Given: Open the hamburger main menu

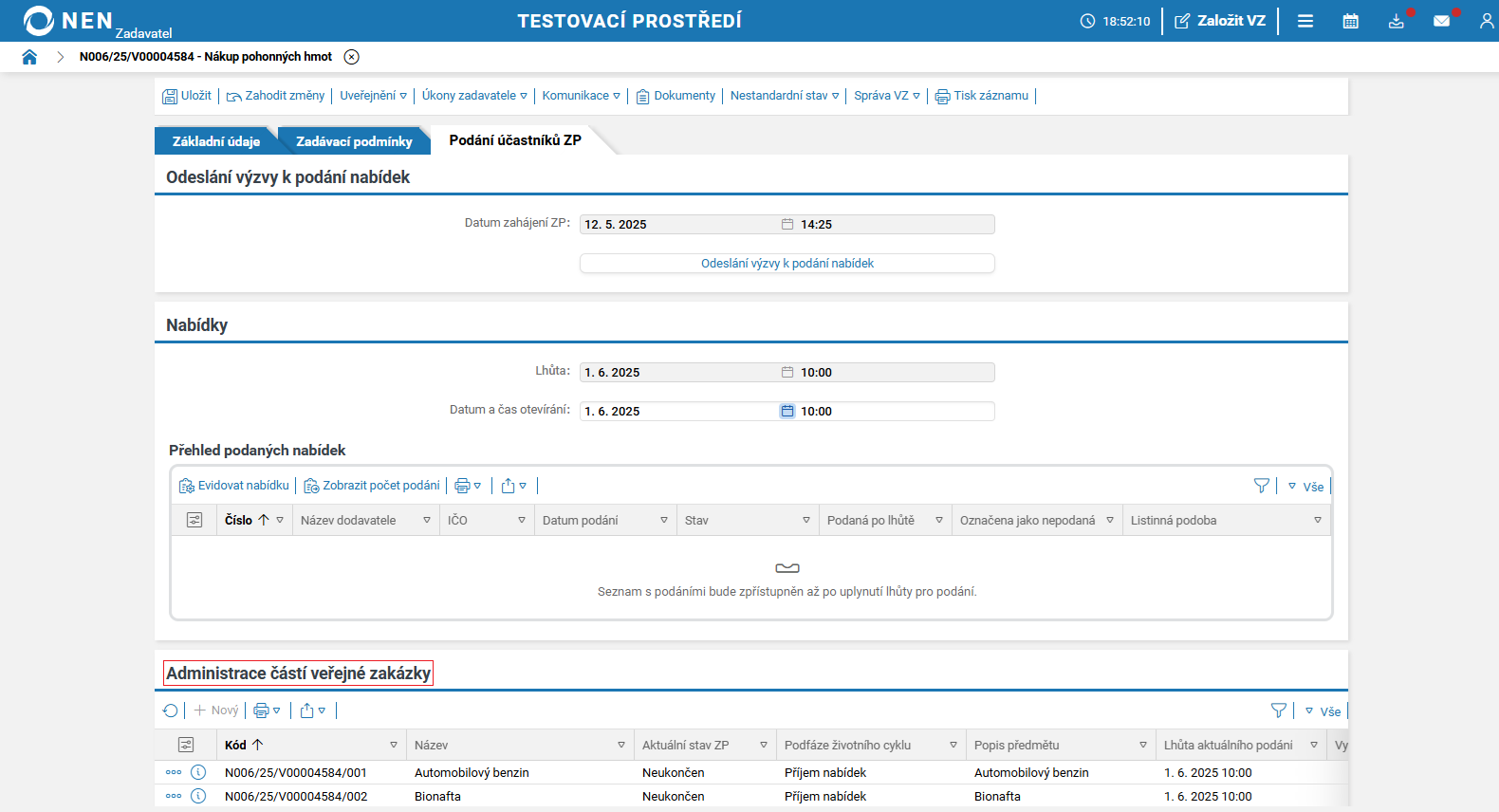Looking at the screenshot, I should click(1305, 21).
